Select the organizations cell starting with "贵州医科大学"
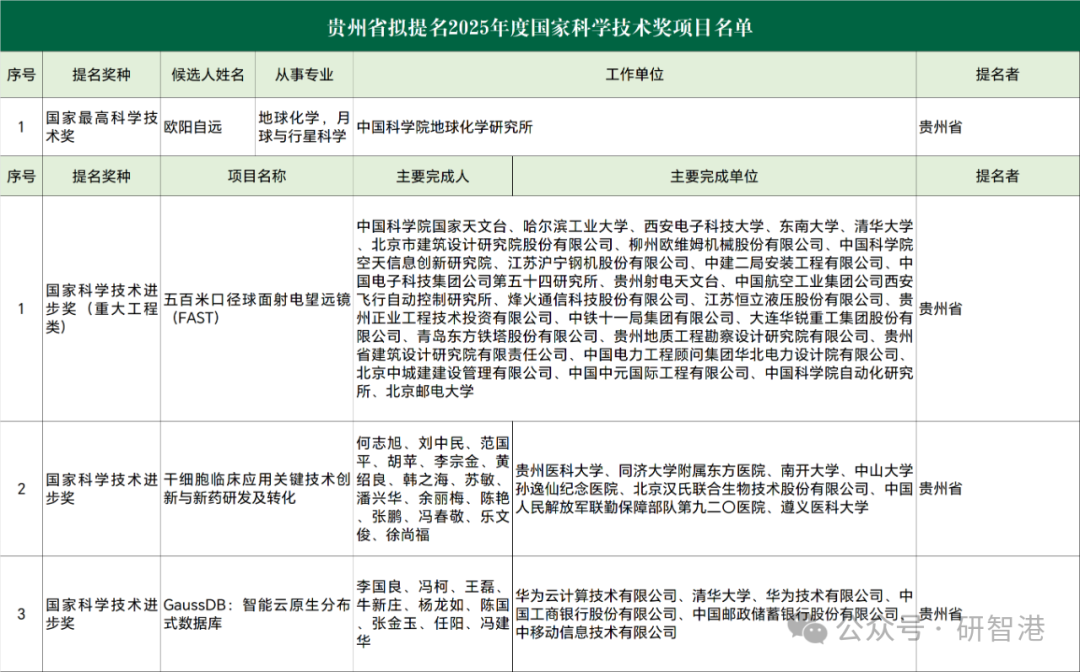This screenshot has height=672, width=1080. click(714, 489)
